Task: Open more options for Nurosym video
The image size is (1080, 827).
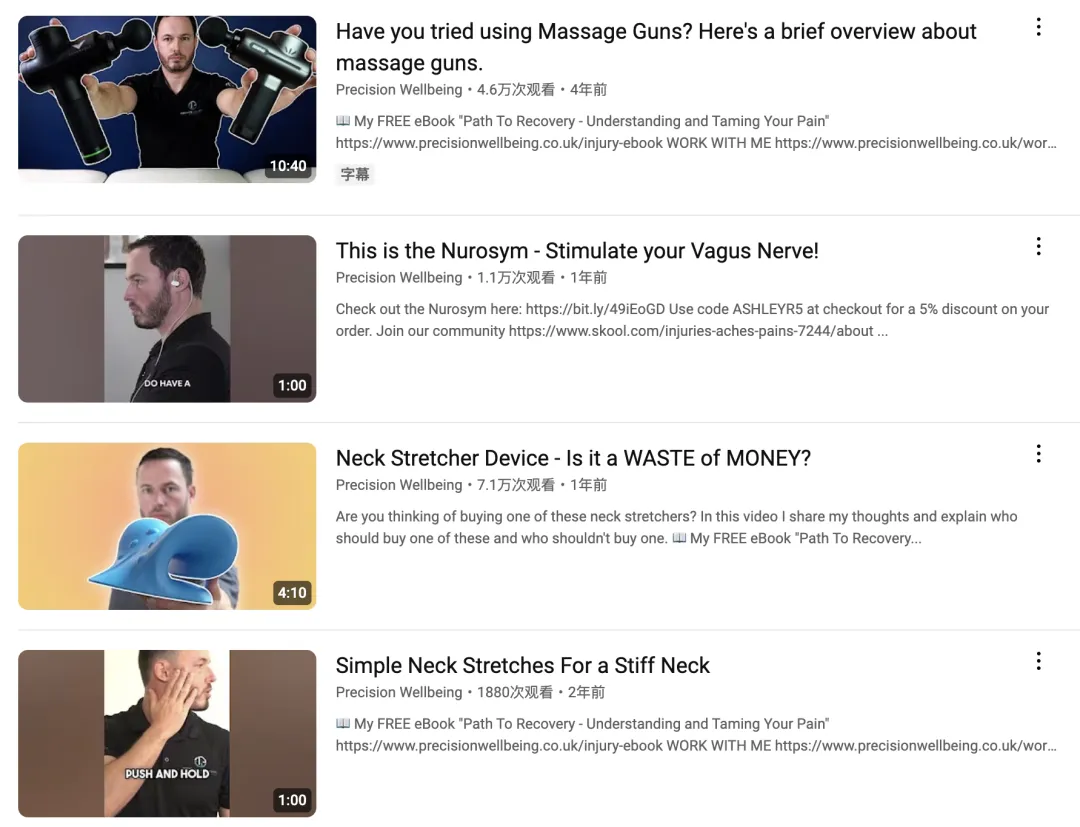Action: click(x=1038, y=247)
